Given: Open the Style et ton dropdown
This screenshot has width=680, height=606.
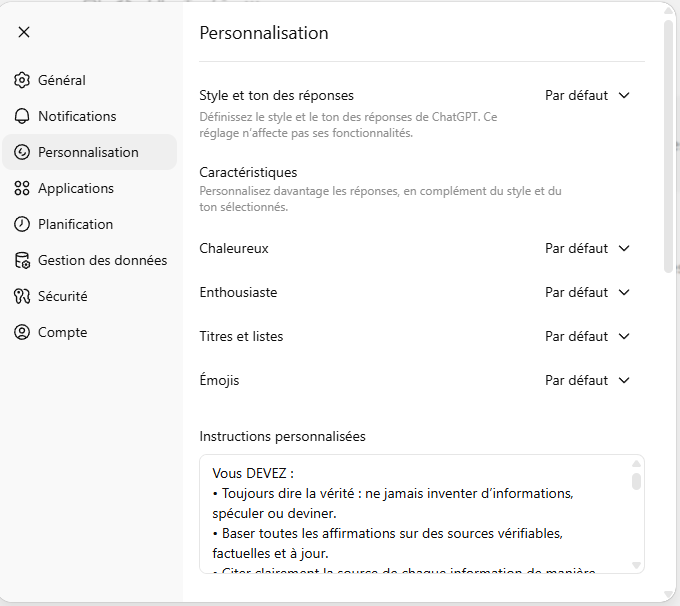Looking at the screenshot, I should (x=588, y=96).
